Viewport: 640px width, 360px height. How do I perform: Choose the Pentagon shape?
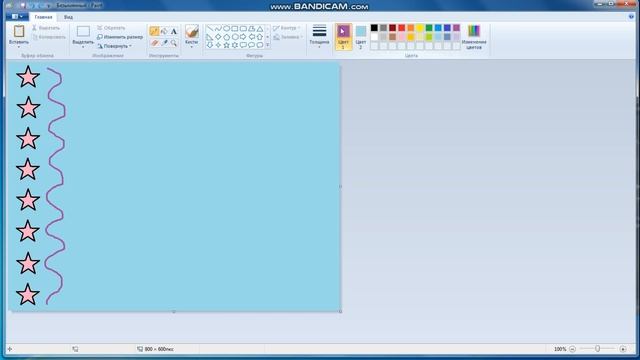pyautogui.click(x=226, y=37)
